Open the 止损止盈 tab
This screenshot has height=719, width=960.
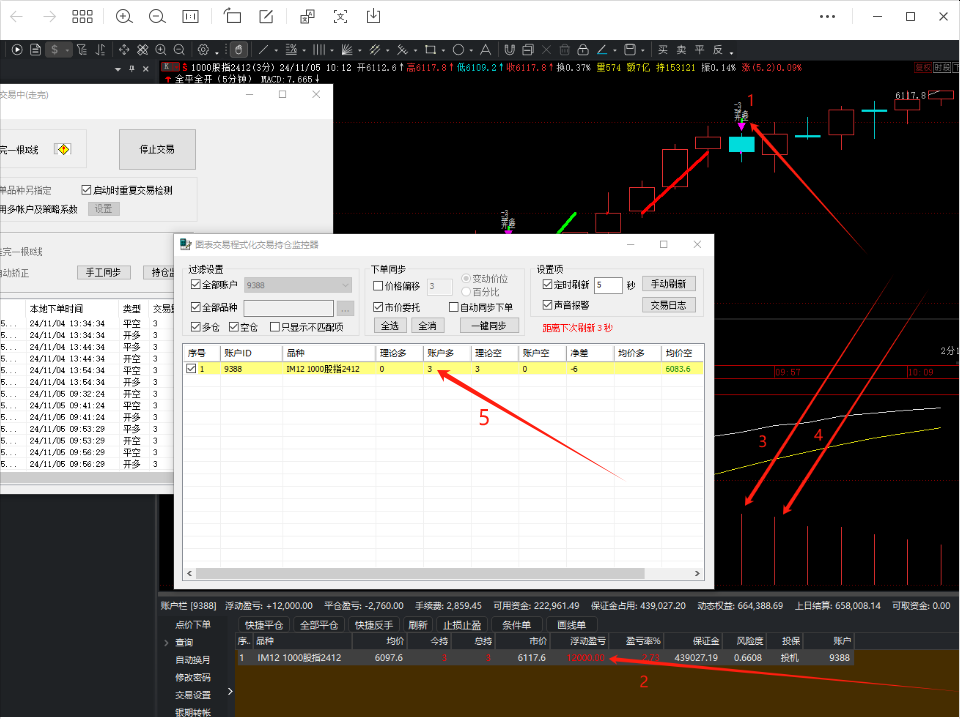[x=462, y=625]
